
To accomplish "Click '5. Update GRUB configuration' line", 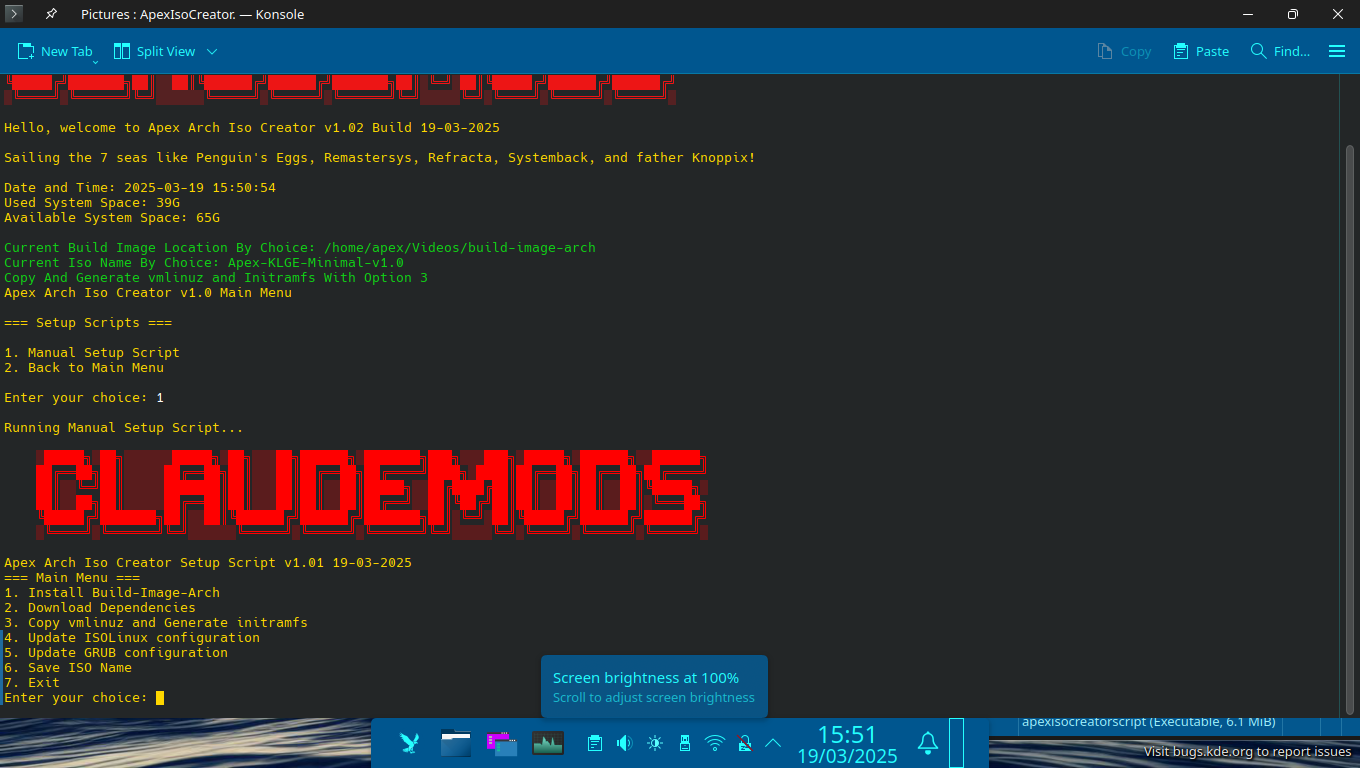I will (x=116, y=653).
